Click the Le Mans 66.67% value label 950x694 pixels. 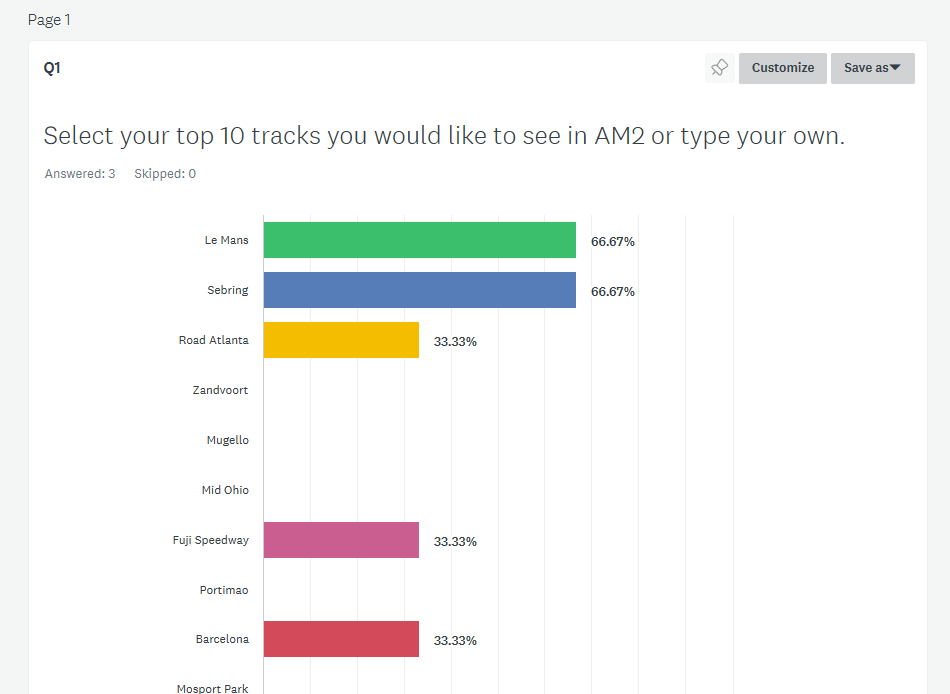click(613, 241)
